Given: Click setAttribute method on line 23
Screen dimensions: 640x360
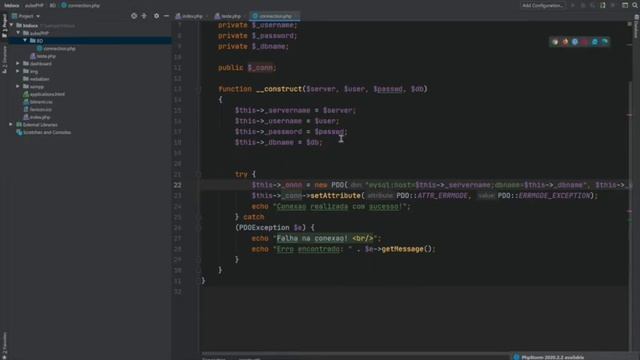Looking at the screenshot, I should 336,196.
